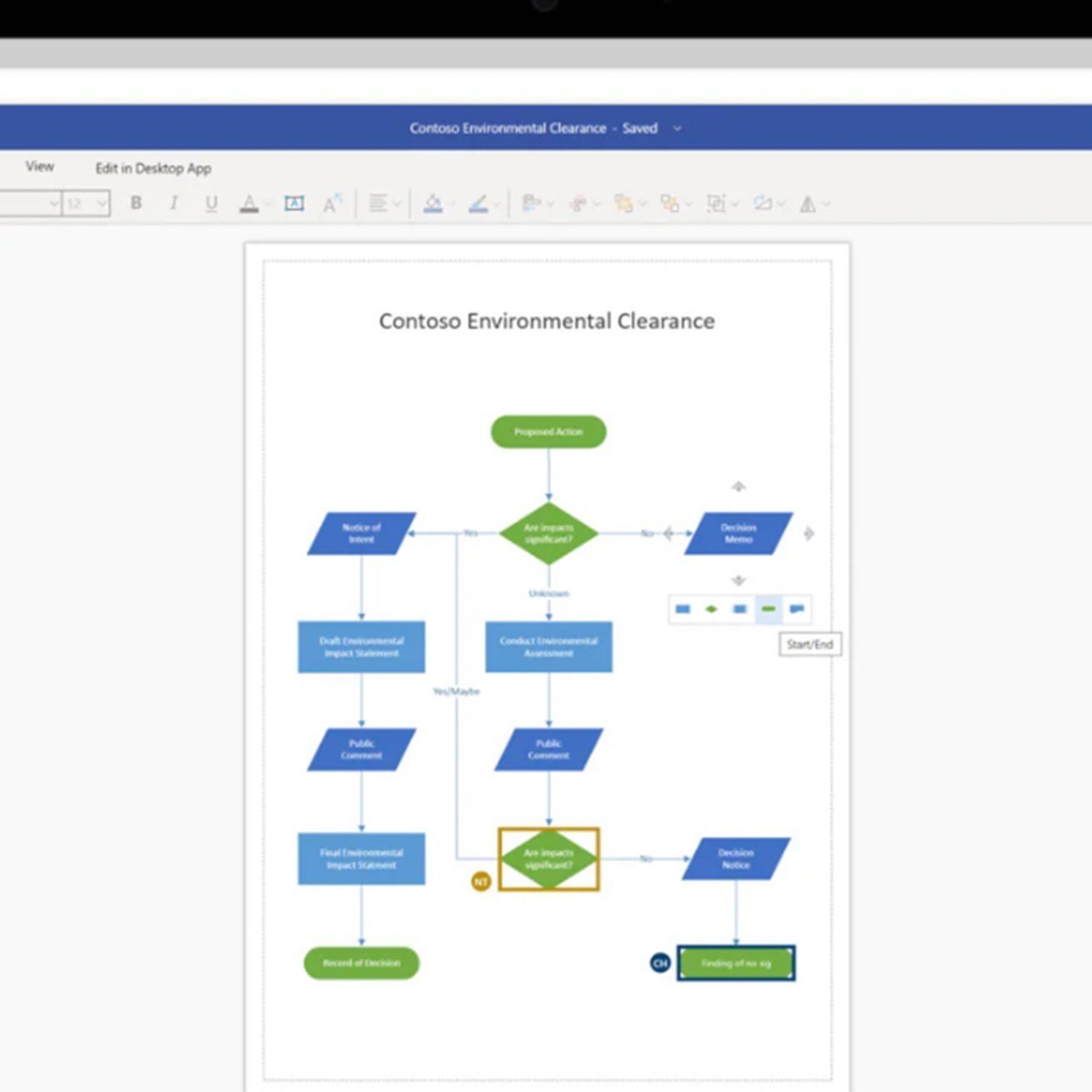The width and height of the screenshot is (1092, 1092).
Task: Pick the green diamond quick shape
Action: coord(711,609)
